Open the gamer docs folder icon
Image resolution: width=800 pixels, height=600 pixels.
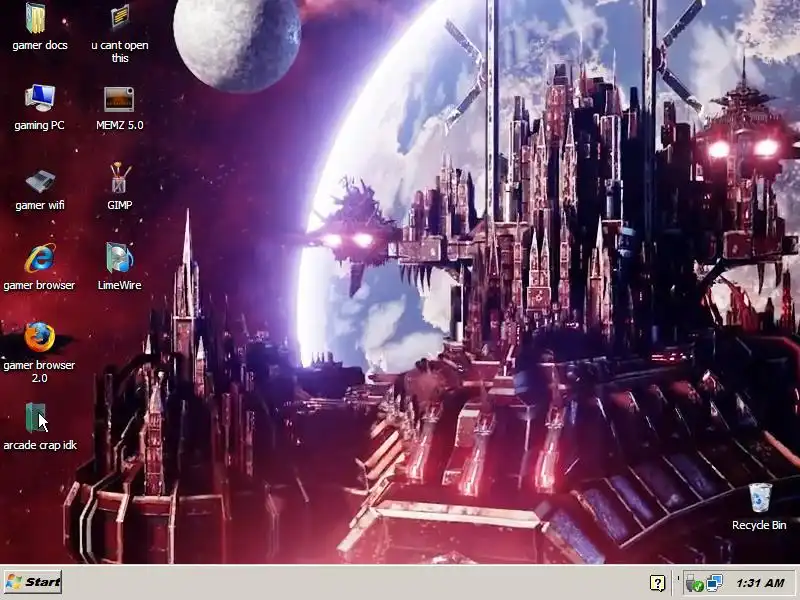pos(36,18)
